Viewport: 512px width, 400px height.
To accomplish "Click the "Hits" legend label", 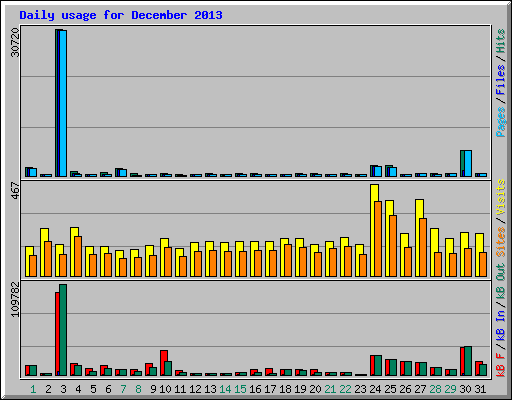I will point(500,41).
